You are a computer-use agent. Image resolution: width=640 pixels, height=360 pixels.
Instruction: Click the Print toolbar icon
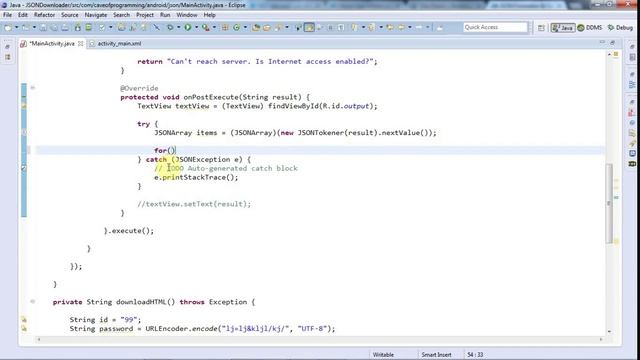[x=65, y=27]
